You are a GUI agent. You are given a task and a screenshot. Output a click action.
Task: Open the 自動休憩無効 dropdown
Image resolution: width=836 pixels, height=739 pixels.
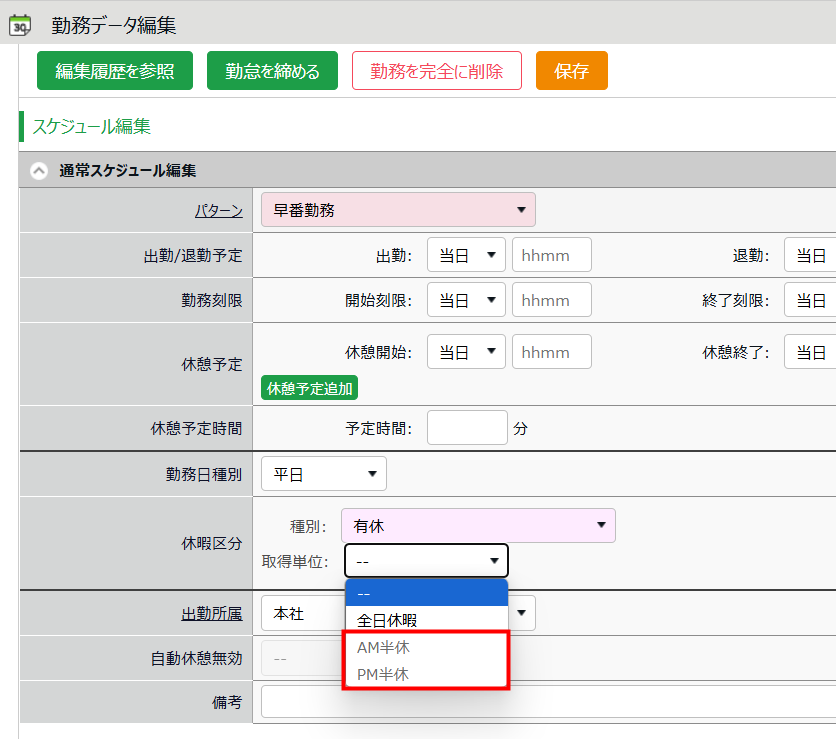(301, 658)
